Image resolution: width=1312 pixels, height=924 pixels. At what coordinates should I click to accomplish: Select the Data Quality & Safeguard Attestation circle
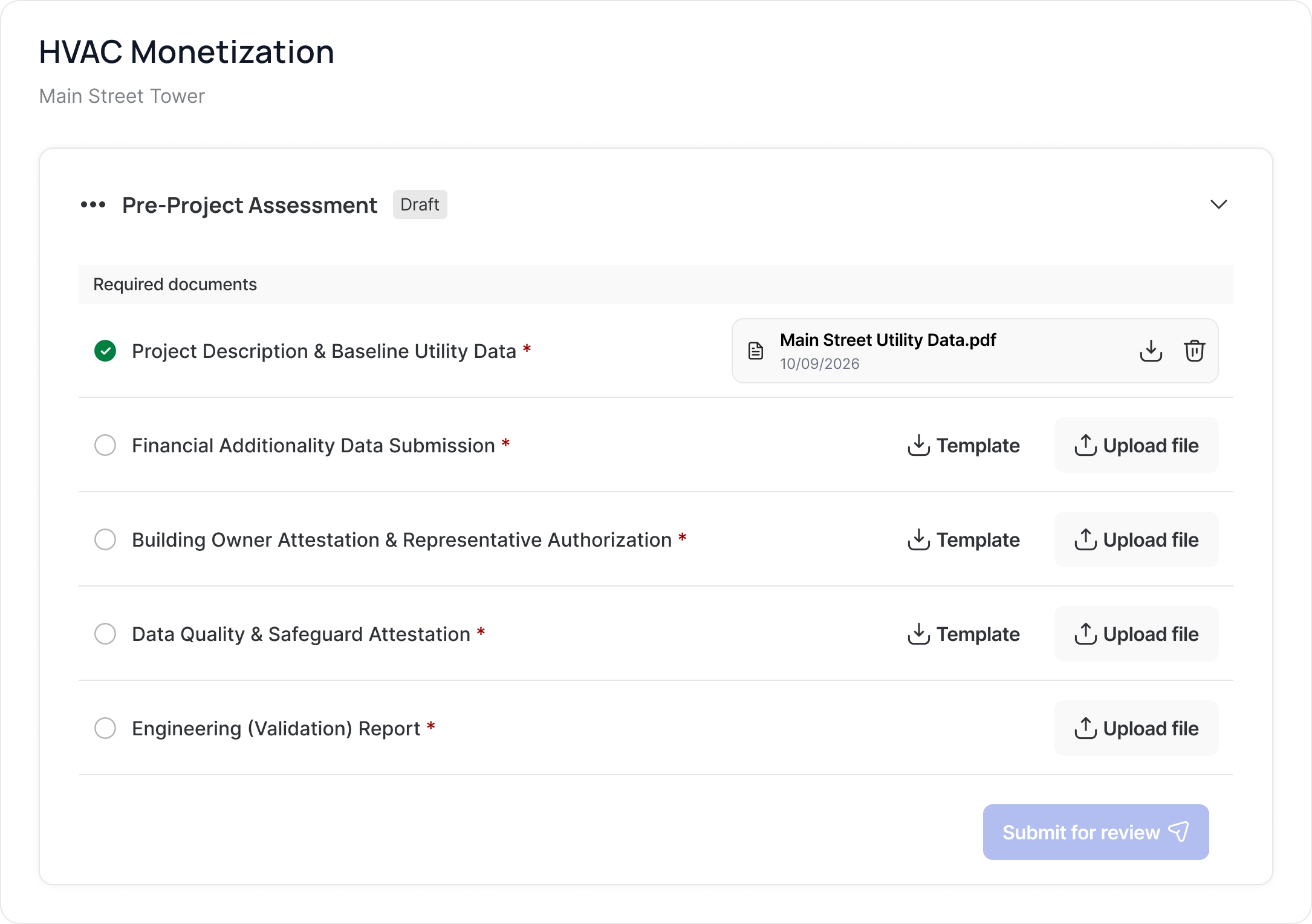[x=105, y=634]
